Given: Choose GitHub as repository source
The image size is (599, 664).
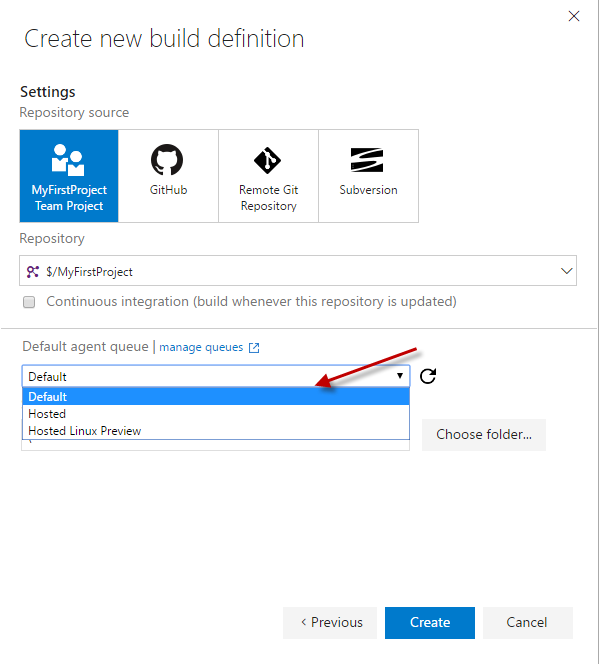Looking at the screenshot, I should [168, 176].
